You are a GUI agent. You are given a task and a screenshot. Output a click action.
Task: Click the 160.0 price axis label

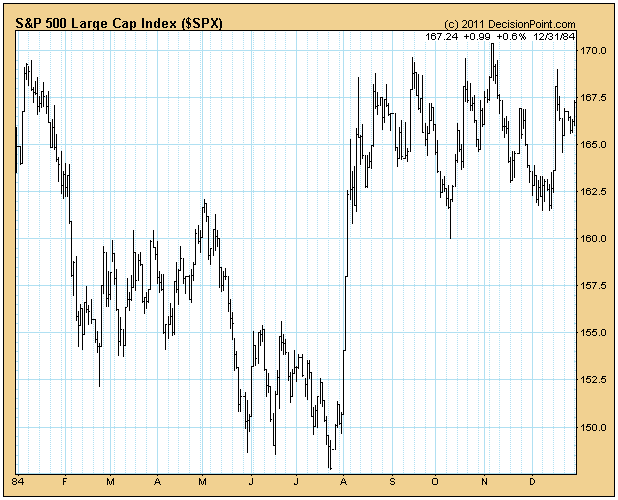click(592, 238)
